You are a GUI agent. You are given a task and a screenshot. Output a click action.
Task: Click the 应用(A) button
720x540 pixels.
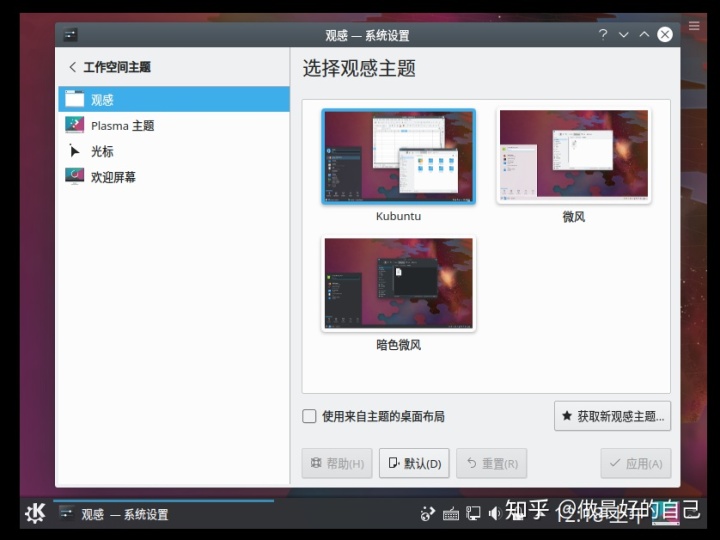[x=636, y=463]
